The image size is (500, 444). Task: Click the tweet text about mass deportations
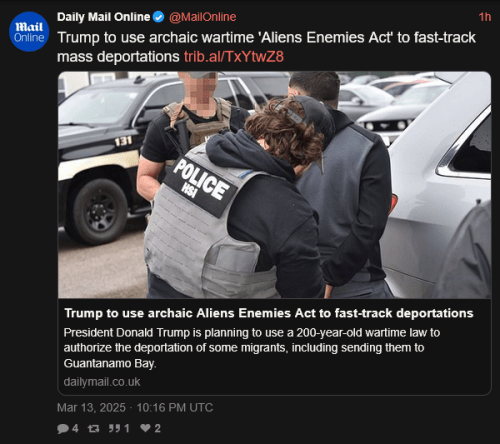point(266,47)
